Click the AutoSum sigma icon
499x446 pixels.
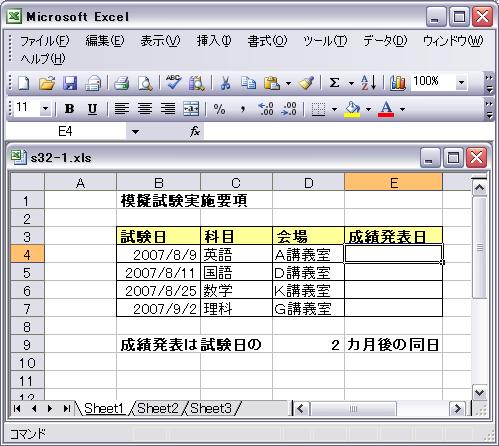coord(334,83)
